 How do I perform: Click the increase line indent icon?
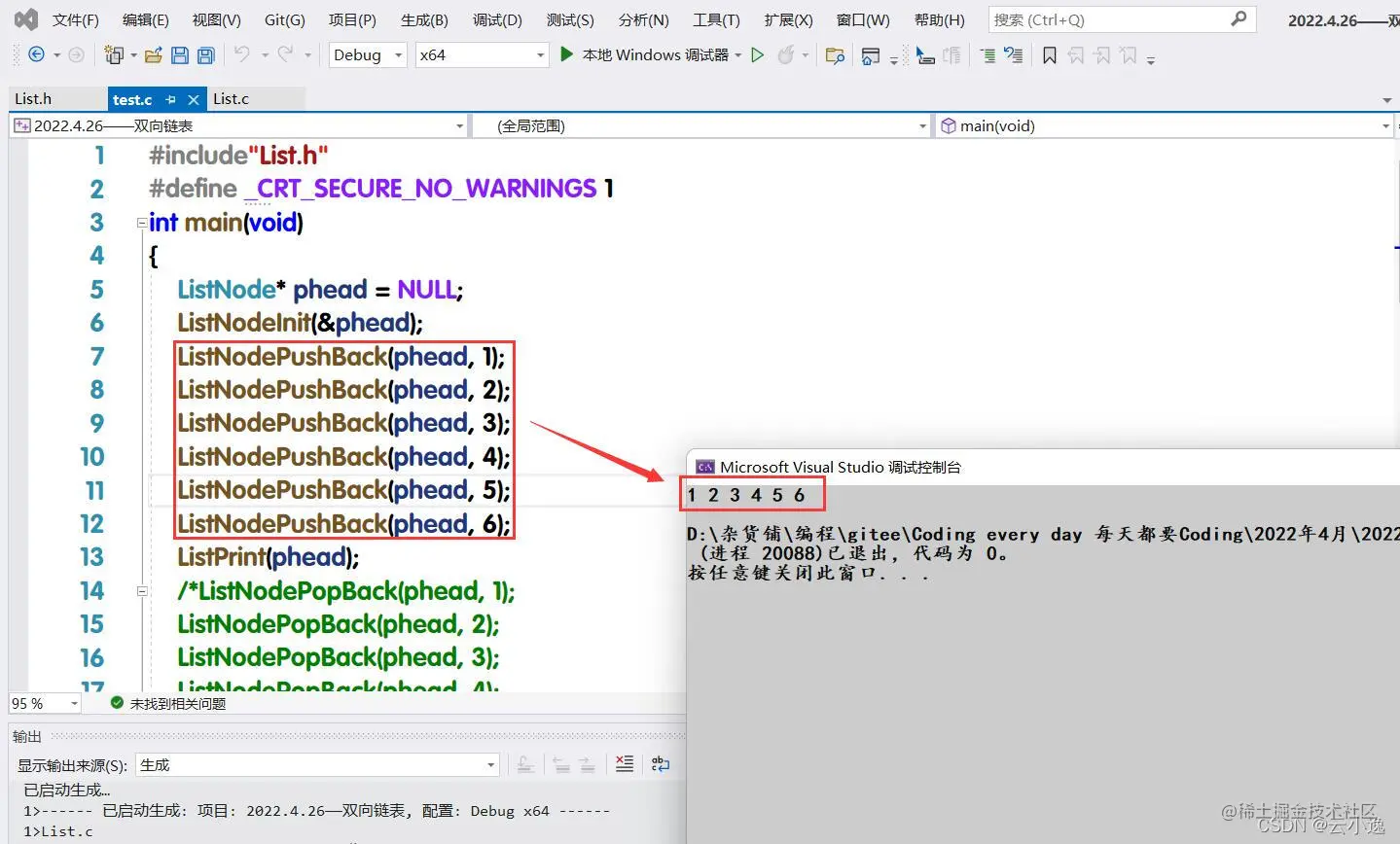(x=987, y=55)
